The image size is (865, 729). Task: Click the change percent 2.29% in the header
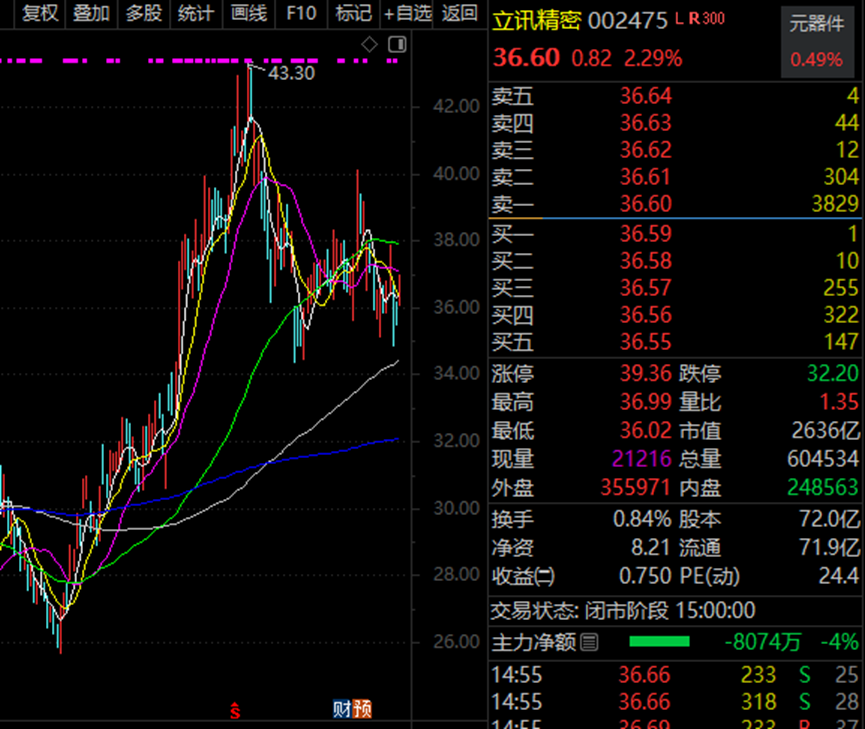(x=653, y=58)
